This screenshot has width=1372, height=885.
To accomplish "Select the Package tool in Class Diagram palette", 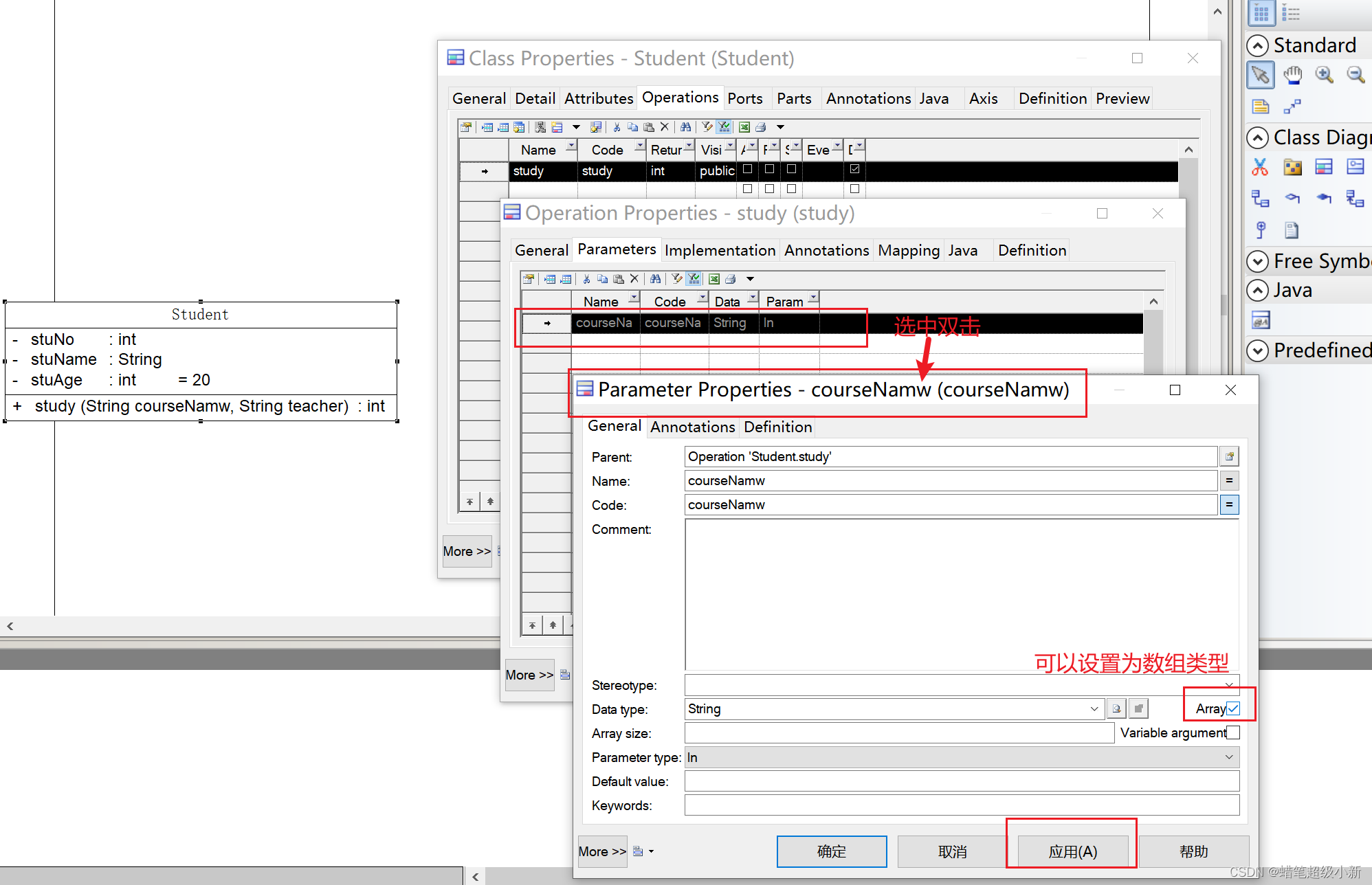I will [1293, 167].
